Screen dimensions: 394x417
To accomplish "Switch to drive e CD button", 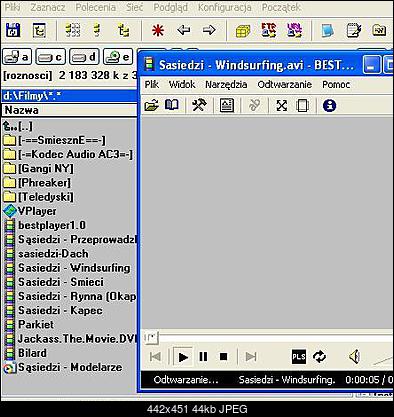I will [118, 57].
